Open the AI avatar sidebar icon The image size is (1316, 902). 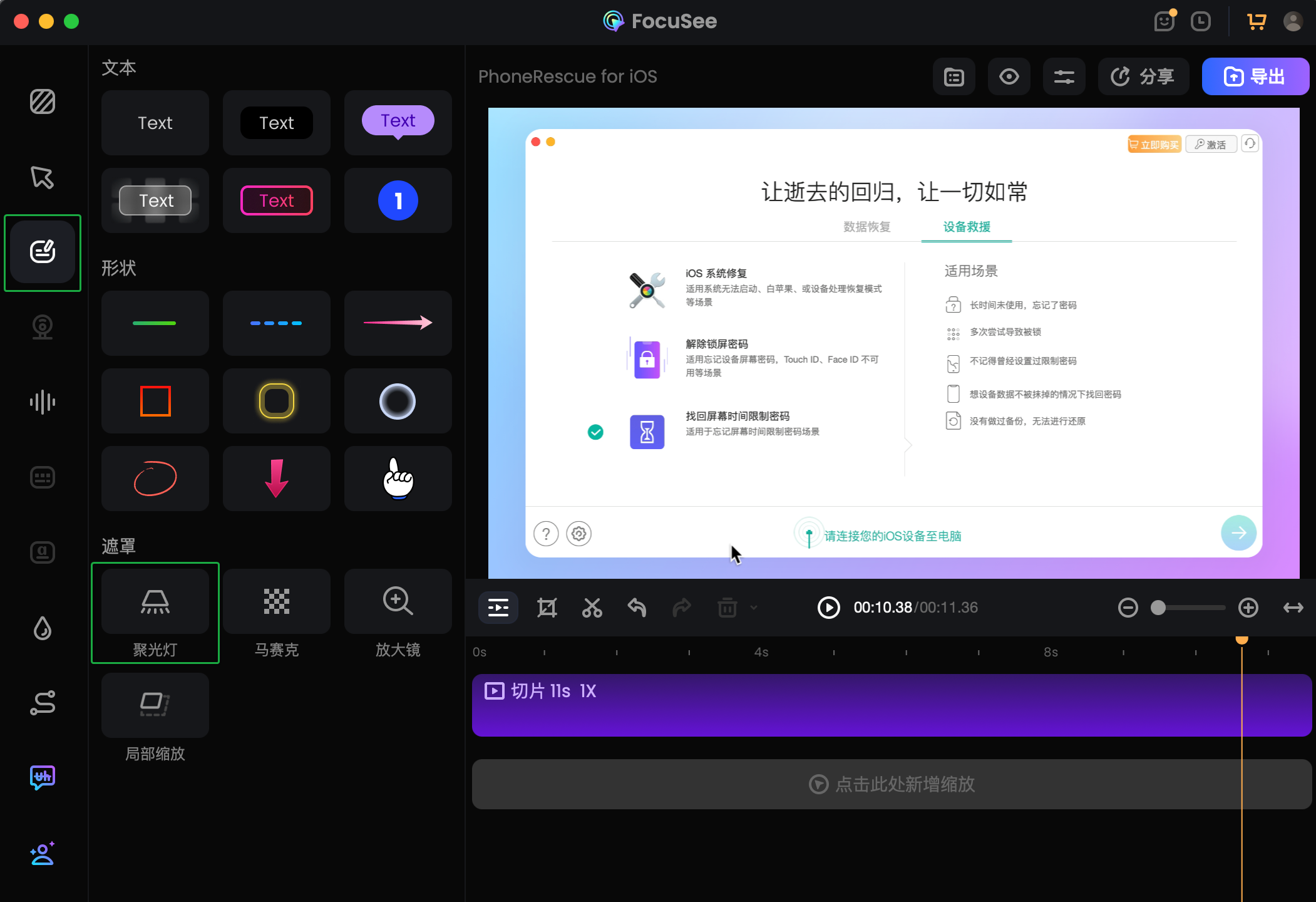43,853
